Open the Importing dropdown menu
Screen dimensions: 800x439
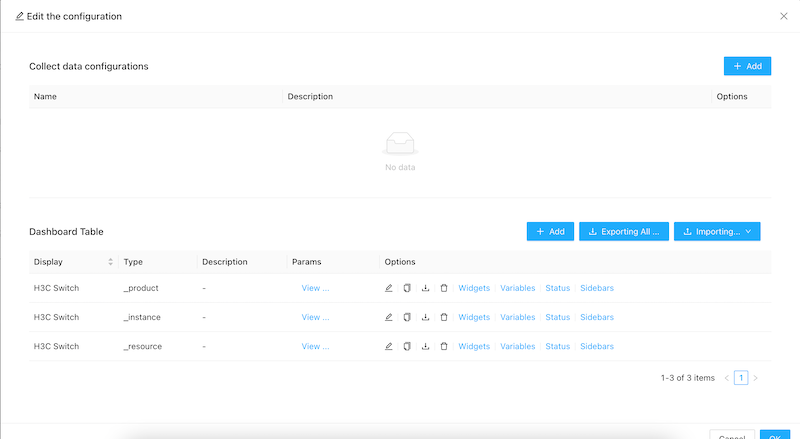717,231
